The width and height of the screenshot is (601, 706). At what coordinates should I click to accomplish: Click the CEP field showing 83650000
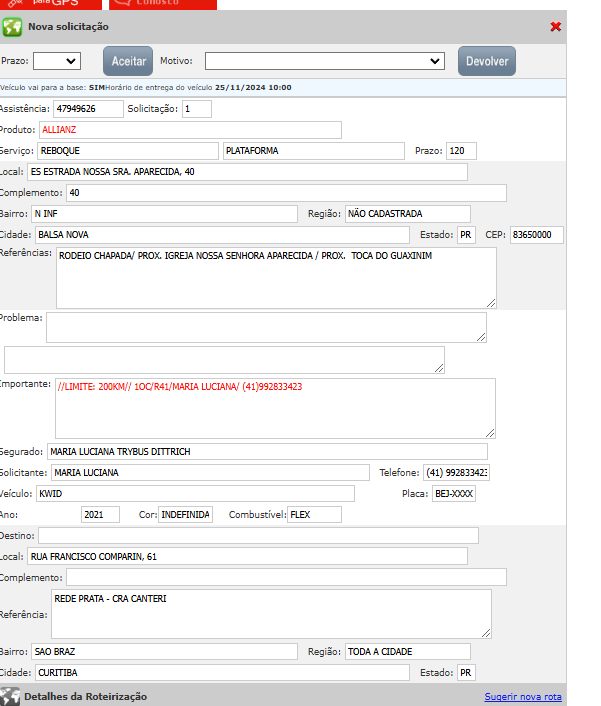[537, 235]
